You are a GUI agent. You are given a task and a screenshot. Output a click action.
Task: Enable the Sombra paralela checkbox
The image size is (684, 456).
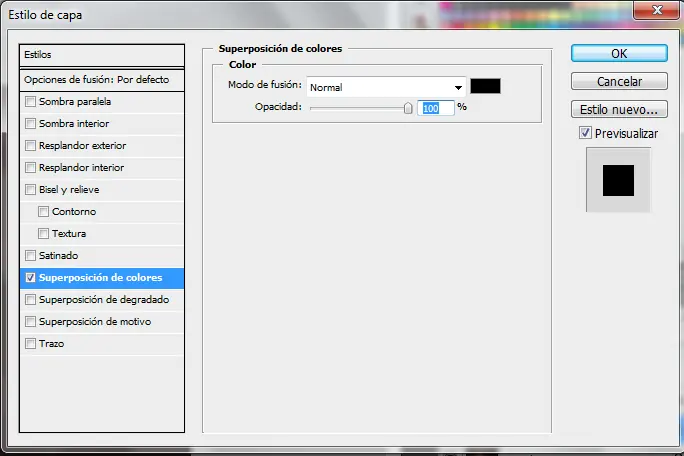point(30,102)
